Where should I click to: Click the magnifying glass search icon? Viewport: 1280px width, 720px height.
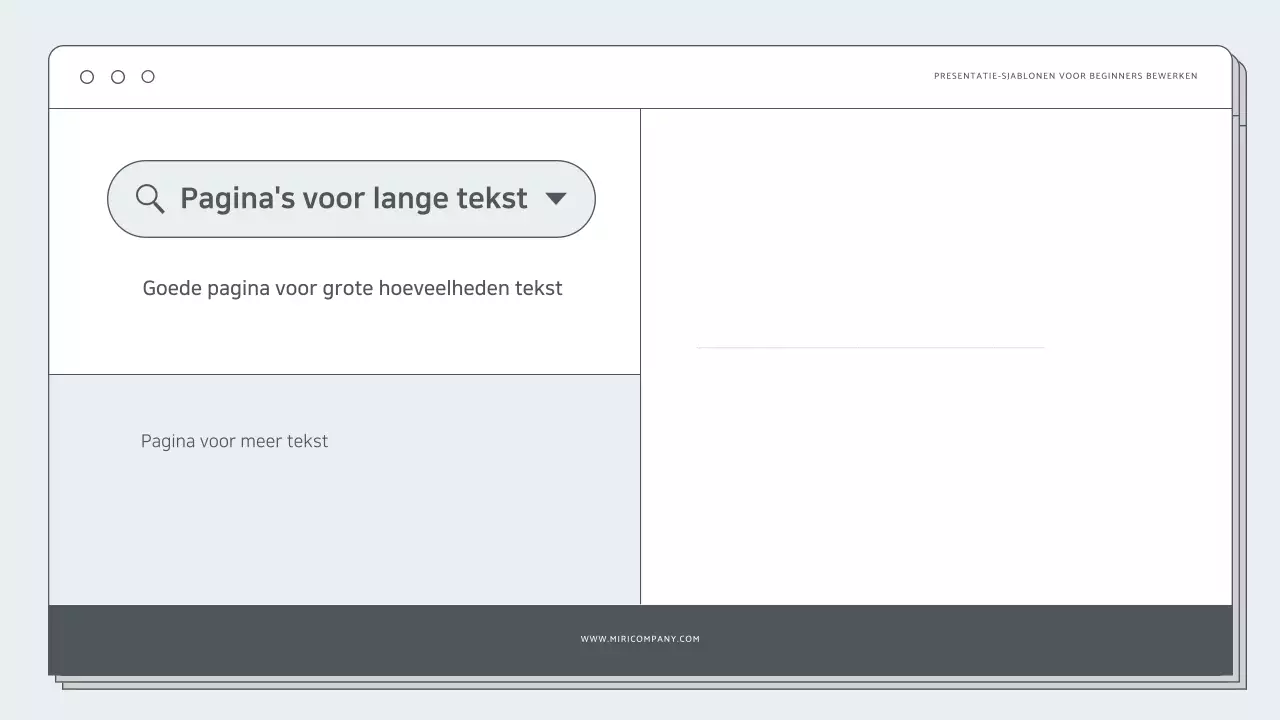pyautogui.click(x=150, y=198)
